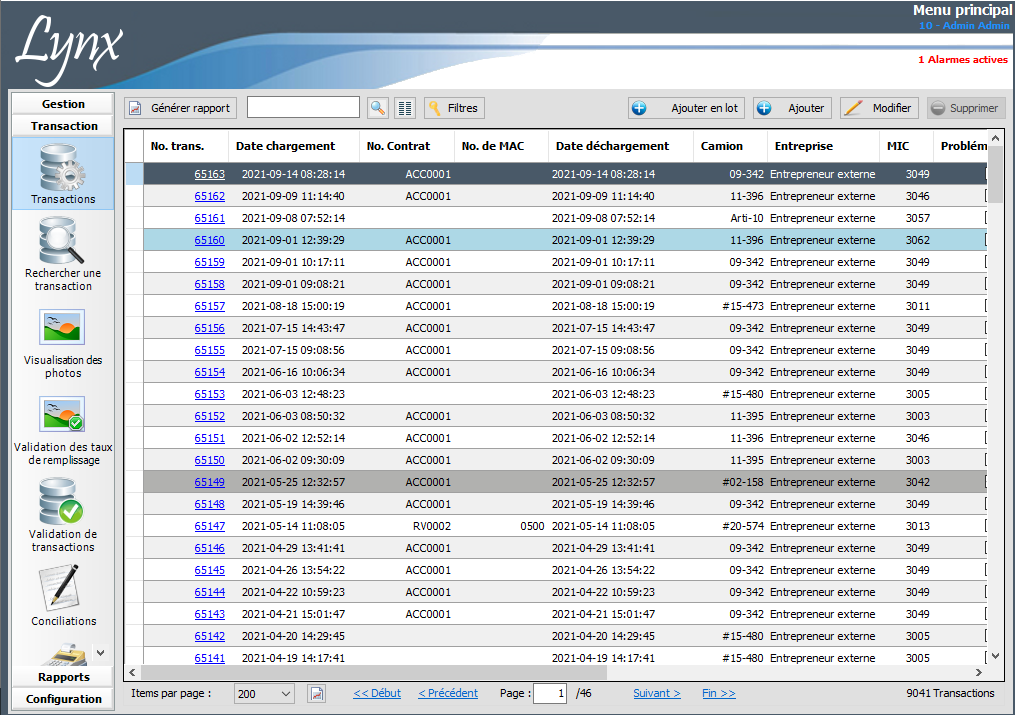
Task: Go to next page with Suivant
Action: coord(656,693)
